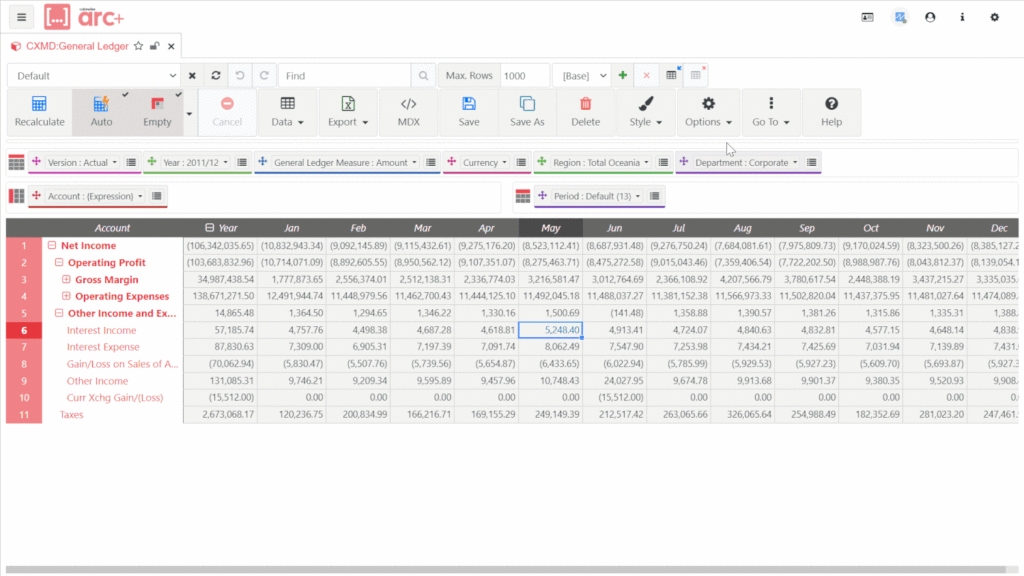Screen dimensions: 1024x576
Task: Click the Save button
Action: pyautogui.click(x=468, y=111)
